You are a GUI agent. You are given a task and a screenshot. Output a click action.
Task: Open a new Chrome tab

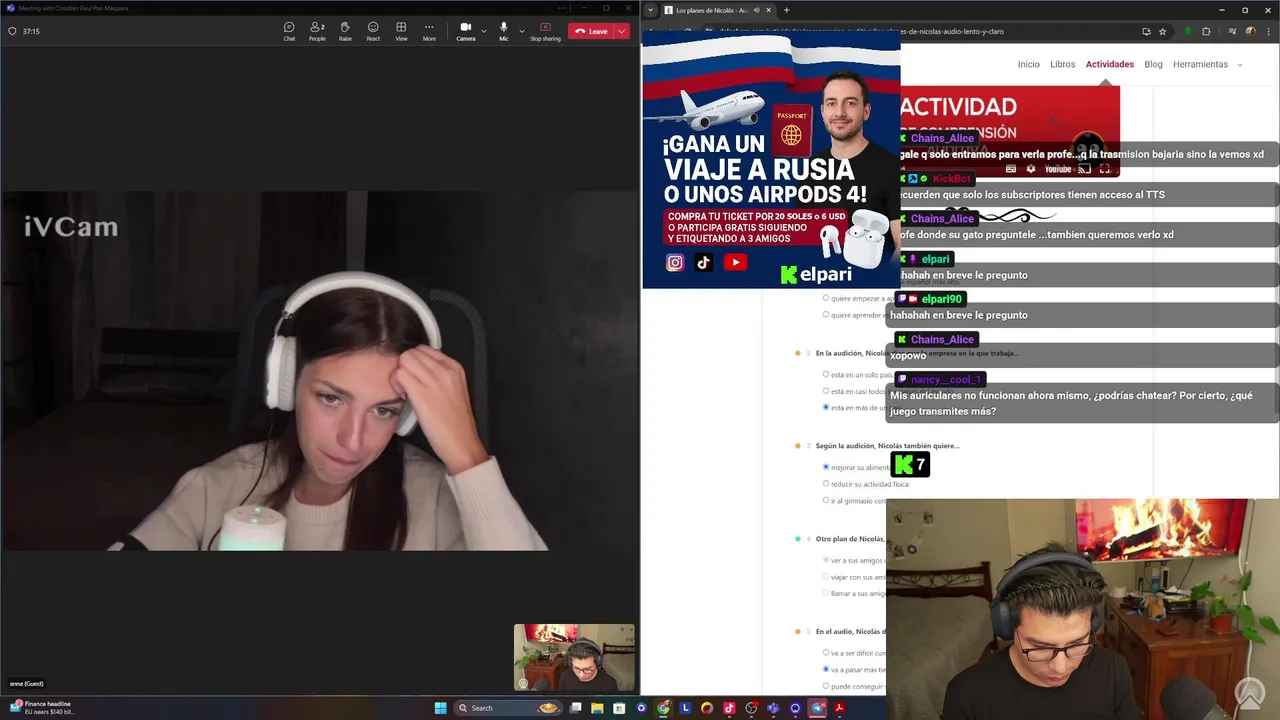pos(786,10)
